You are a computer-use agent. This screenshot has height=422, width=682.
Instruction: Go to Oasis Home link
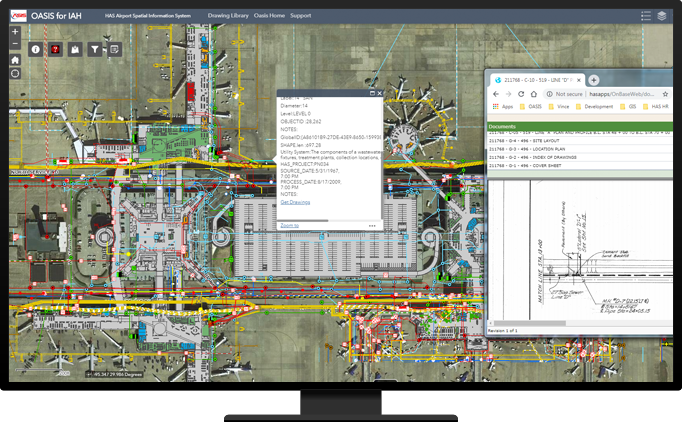click(269, 16)
